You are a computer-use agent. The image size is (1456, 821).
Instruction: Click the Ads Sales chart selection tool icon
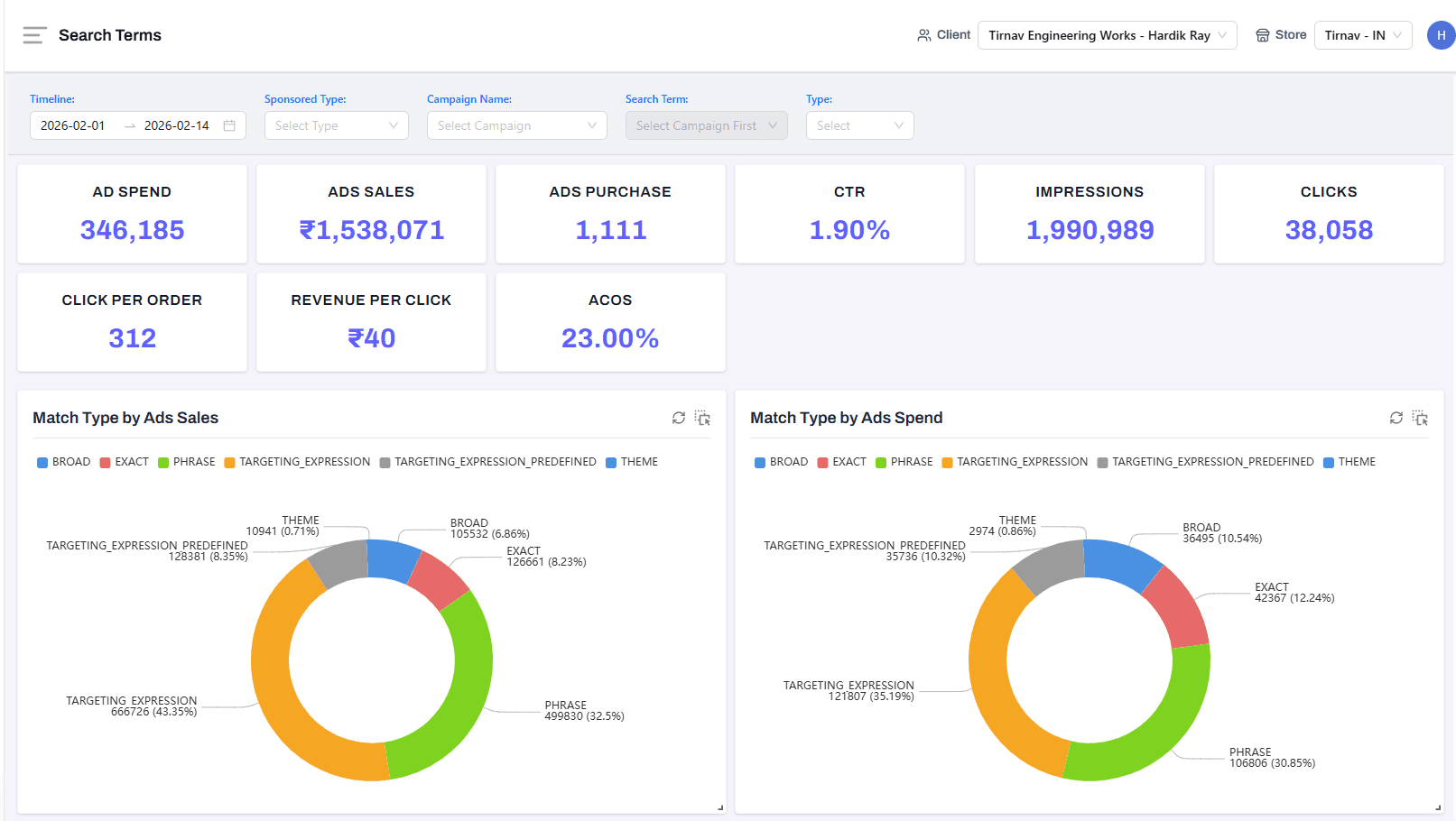click(x=702, y=418)
